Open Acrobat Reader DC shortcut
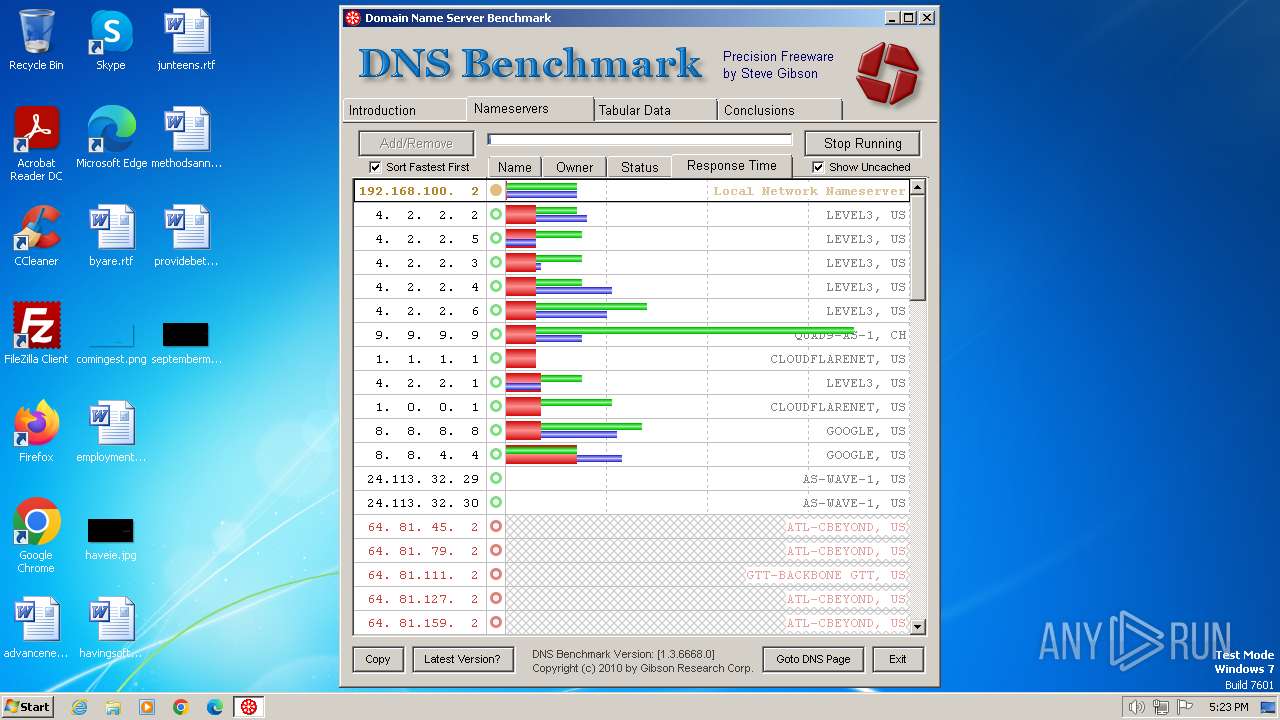This screenshot has width=1280, height=720. pos(36,144)
